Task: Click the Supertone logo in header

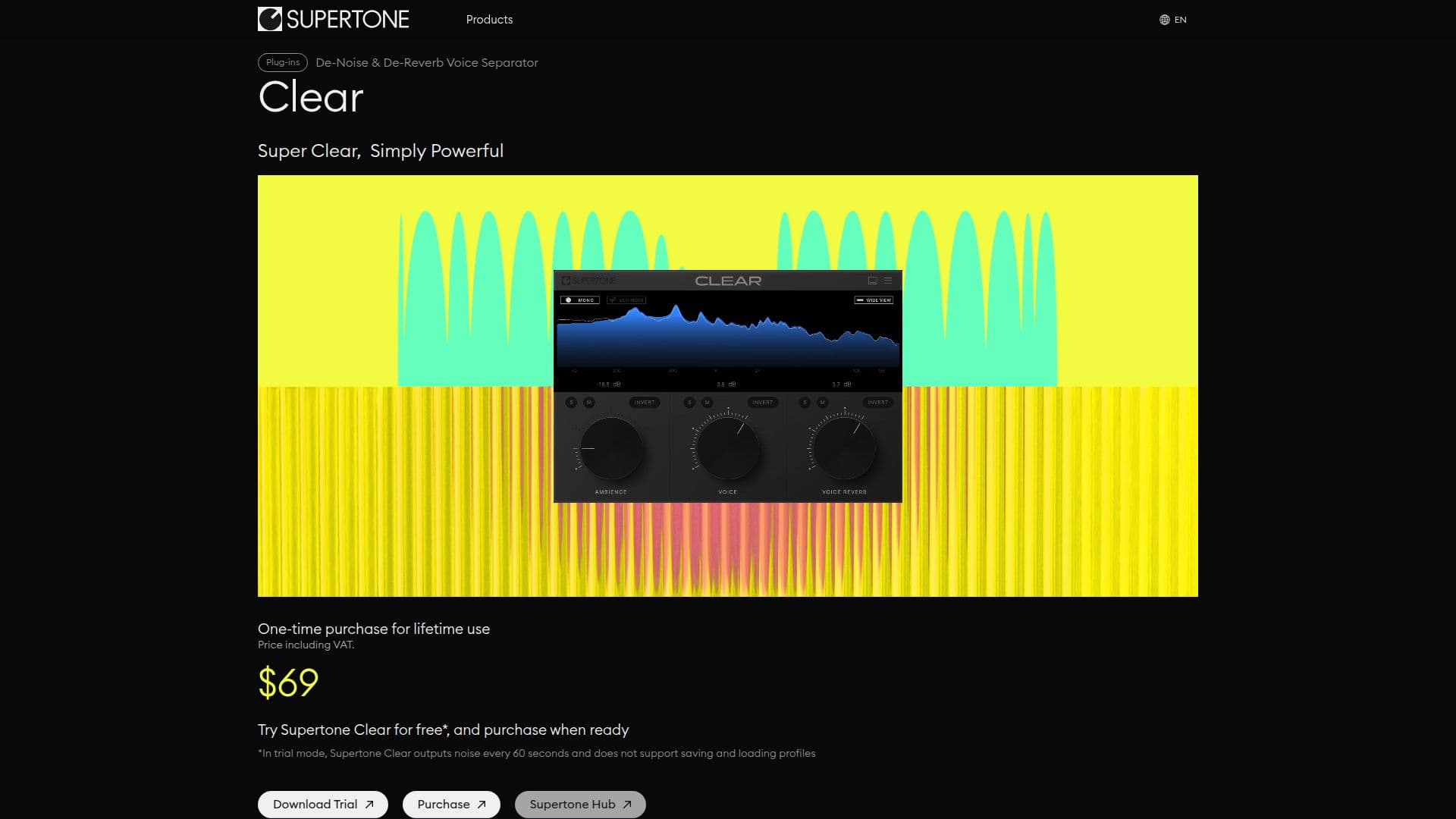Action: 333,19
